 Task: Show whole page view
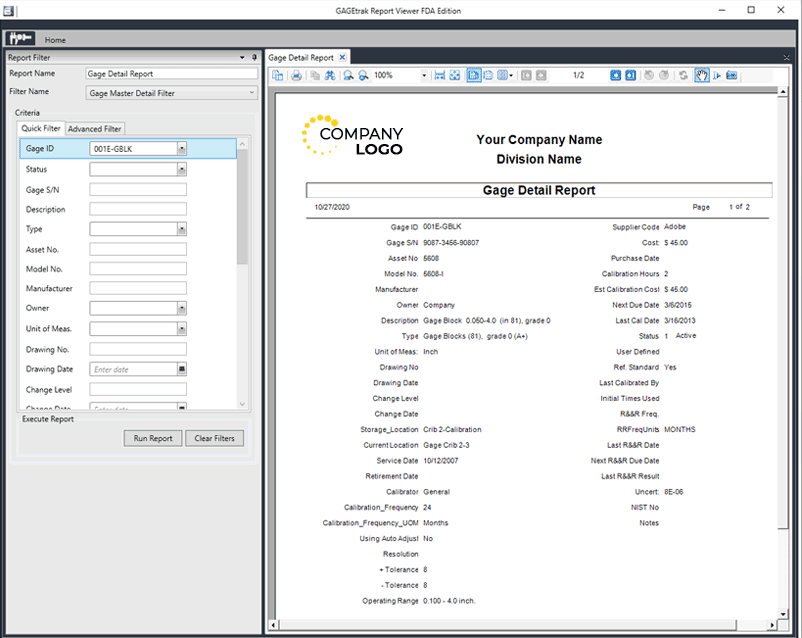pos(456,75)
